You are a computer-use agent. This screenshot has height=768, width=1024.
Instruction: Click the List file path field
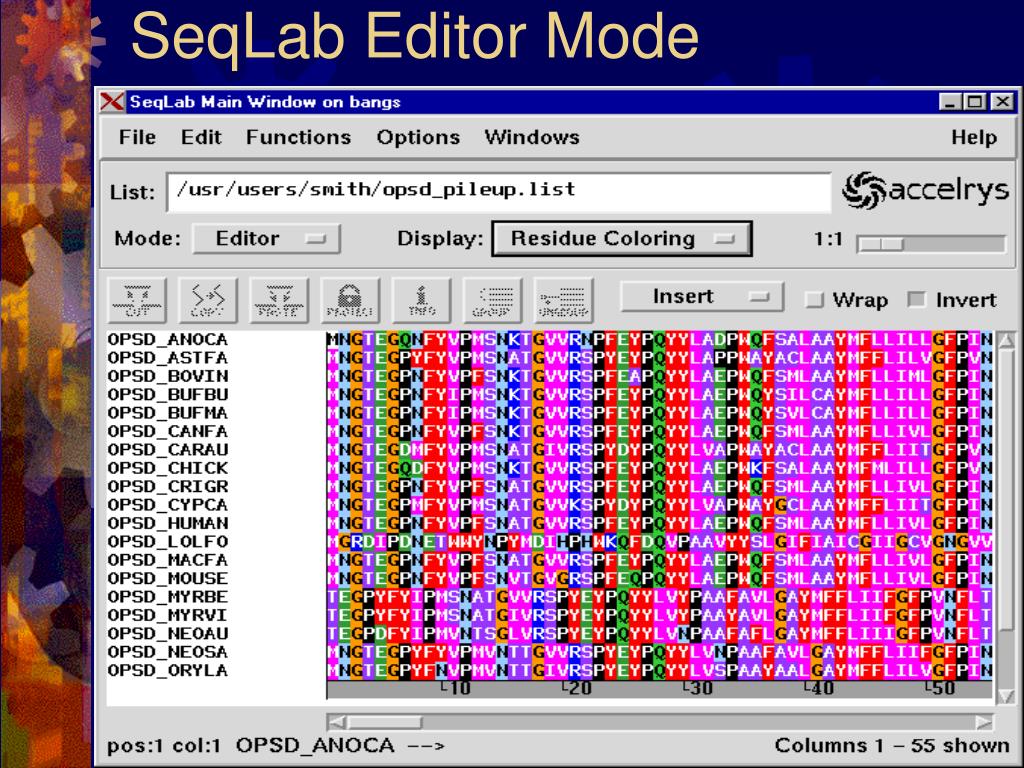tap(499, 192)
